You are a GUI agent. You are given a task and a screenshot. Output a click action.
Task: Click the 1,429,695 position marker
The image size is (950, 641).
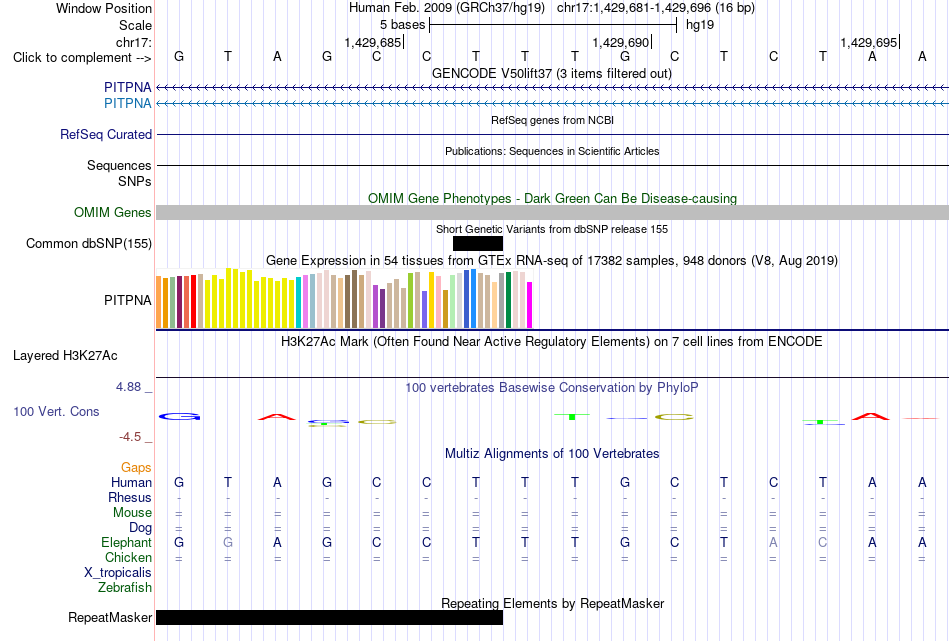[x=869, y=42]
